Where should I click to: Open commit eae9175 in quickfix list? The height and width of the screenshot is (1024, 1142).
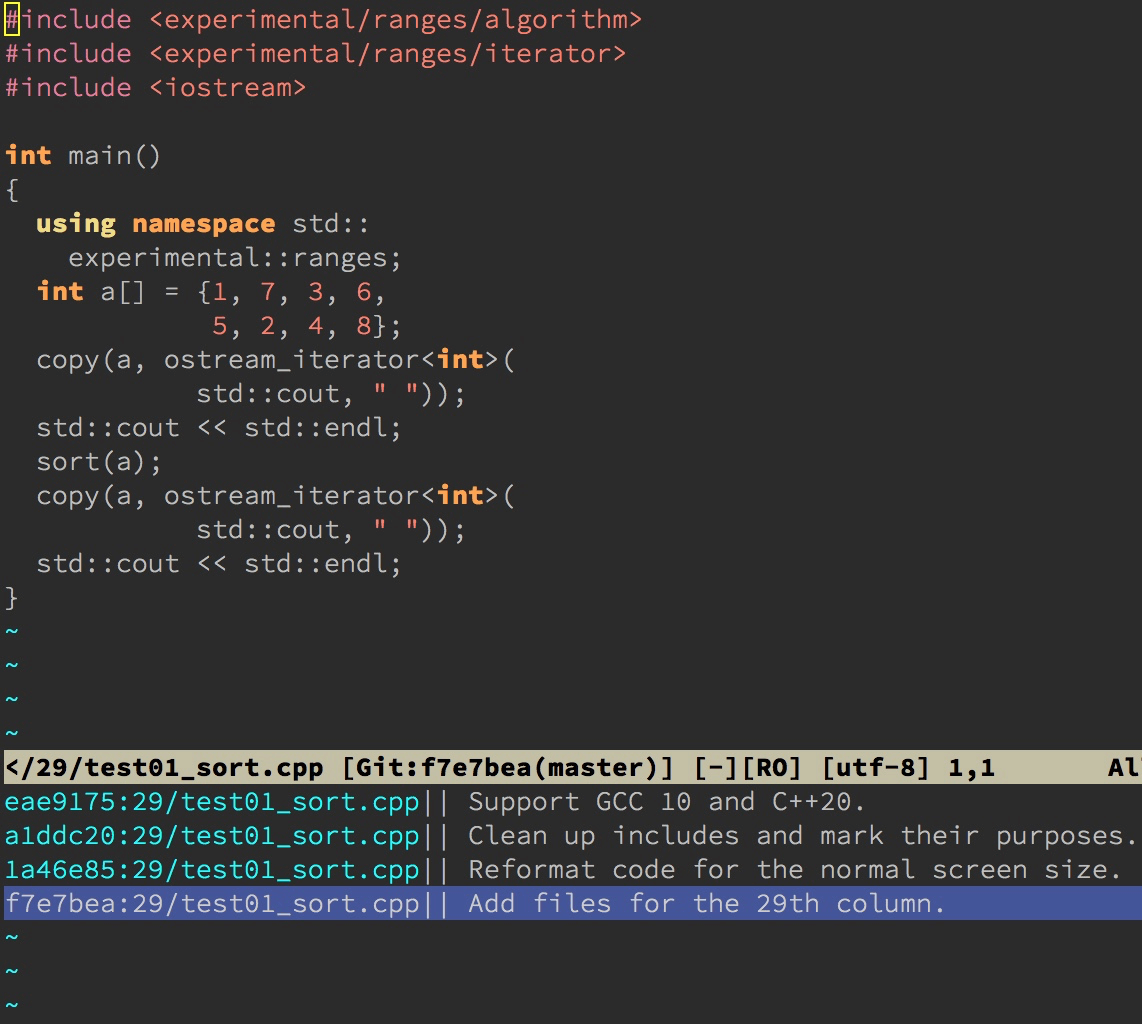coord(211,802)
